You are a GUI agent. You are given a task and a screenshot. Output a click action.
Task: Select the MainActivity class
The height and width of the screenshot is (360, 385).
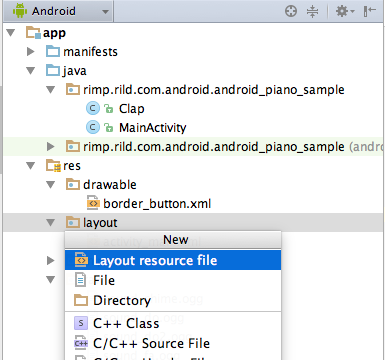[x=153, y=128]
